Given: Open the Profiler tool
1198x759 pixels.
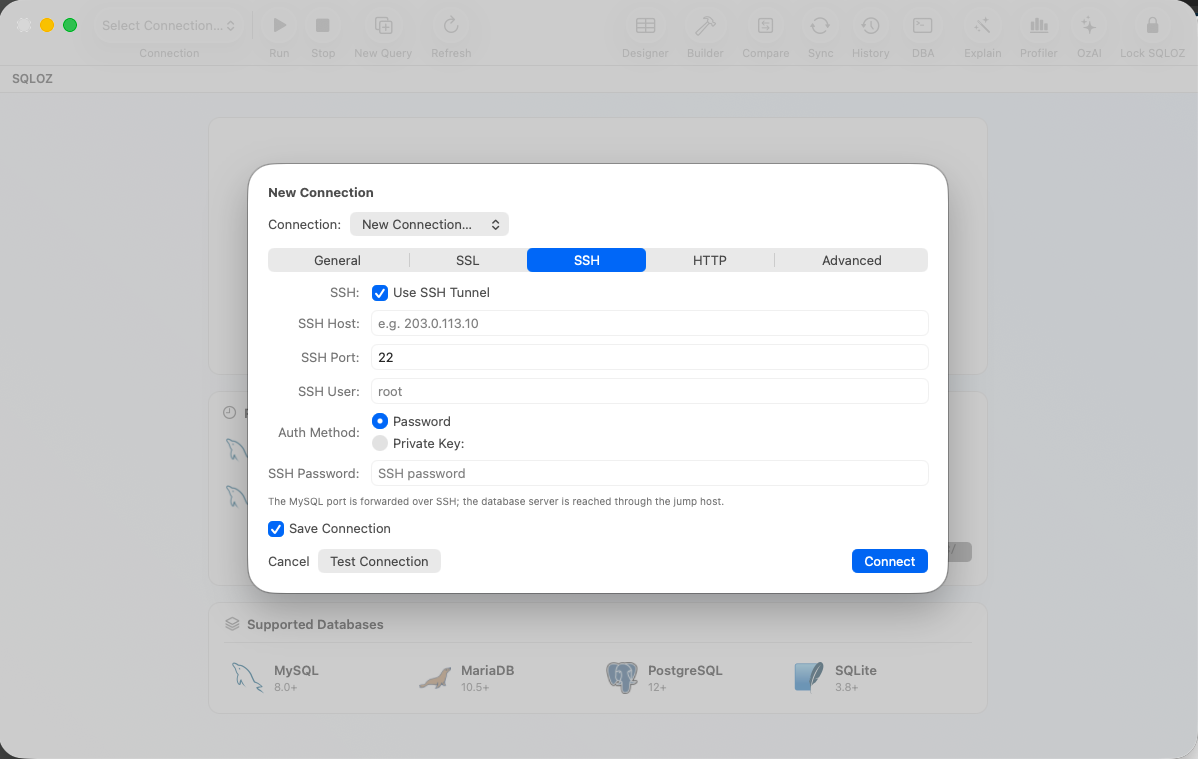Looking at the screenshot, I should click(x=1038, y=26).
